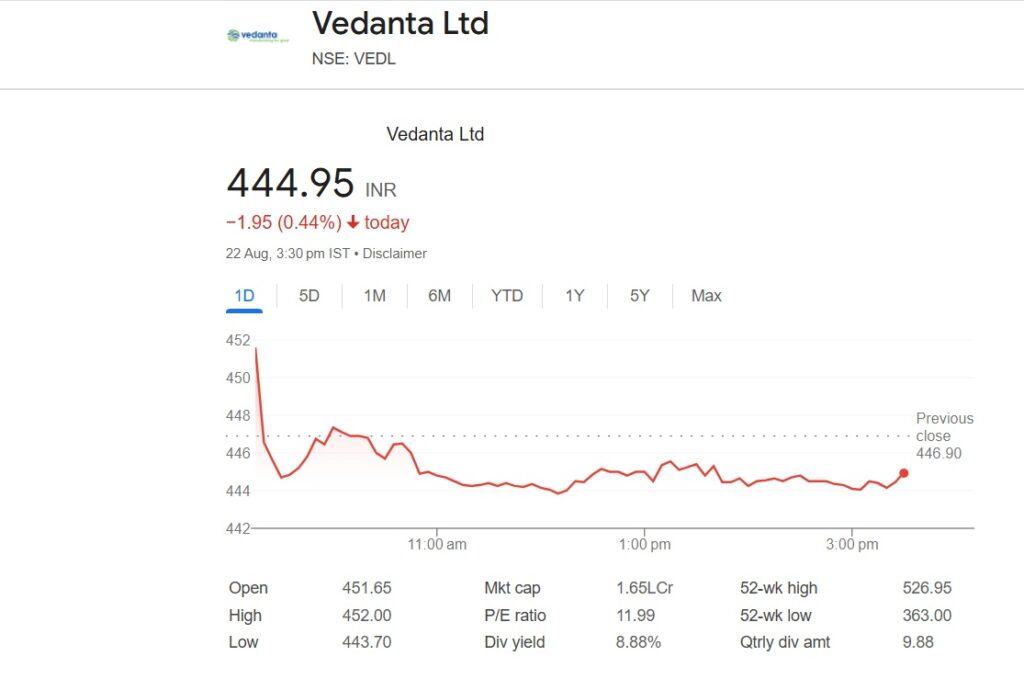Click the 3:00 pm axis marker
This screenshot has height=690, width=1024.
point(852,544)
